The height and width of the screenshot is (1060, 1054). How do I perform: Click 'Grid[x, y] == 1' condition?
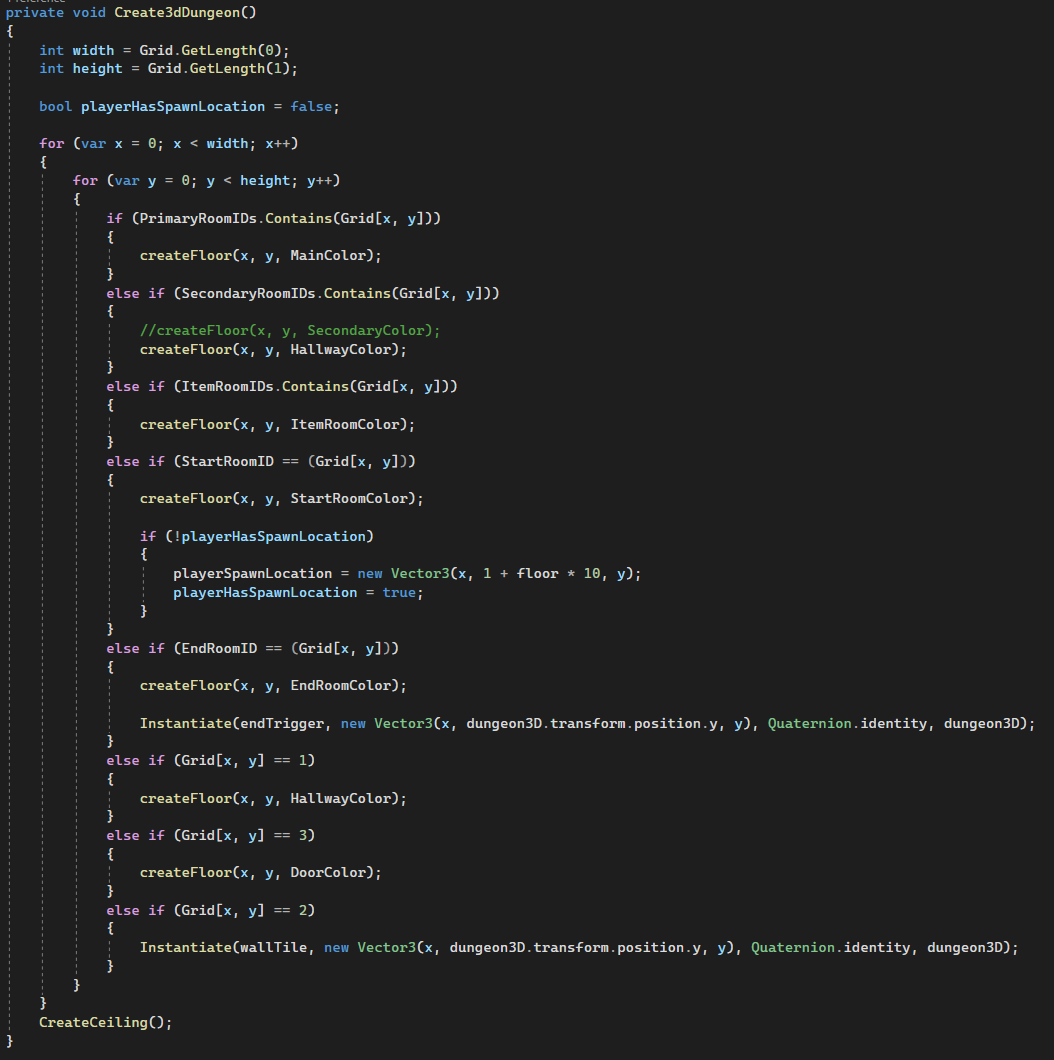[x=244, y=761]
